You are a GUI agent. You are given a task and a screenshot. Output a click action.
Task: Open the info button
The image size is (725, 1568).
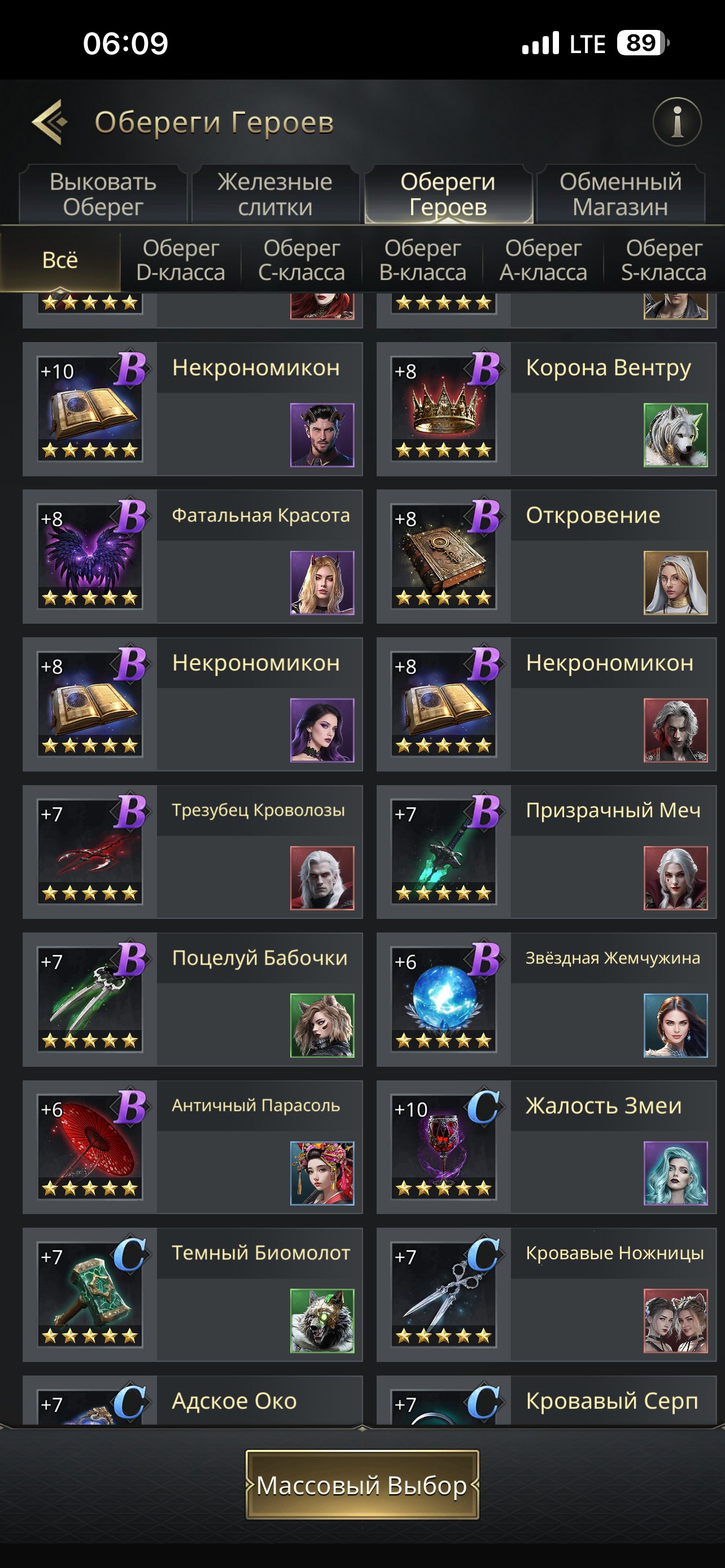[677, 122]
